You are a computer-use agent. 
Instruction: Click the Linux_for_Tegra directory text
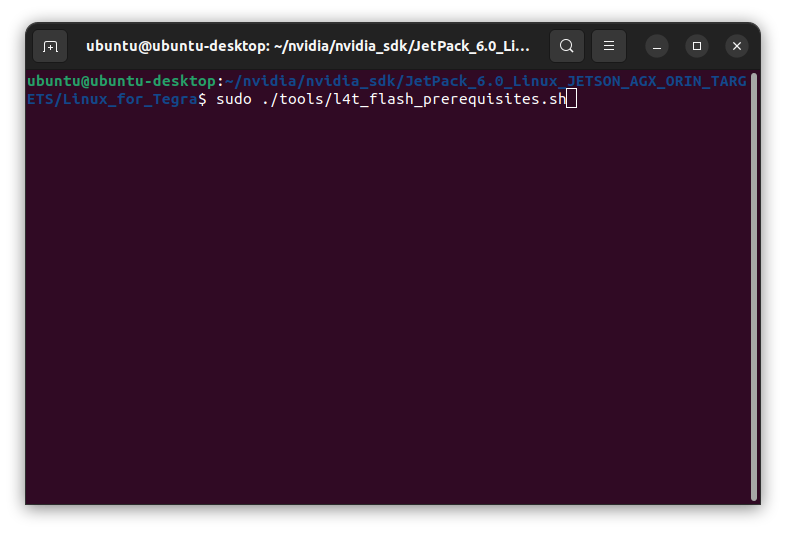(130, 99)
